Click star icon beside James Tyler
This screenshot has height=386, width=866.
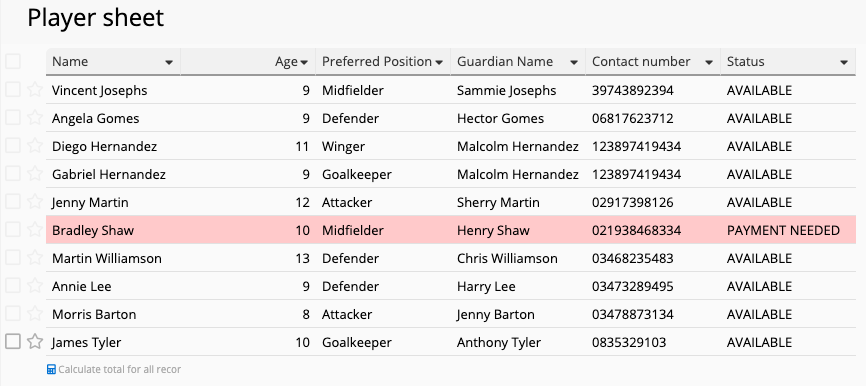[x=35, y=342]
